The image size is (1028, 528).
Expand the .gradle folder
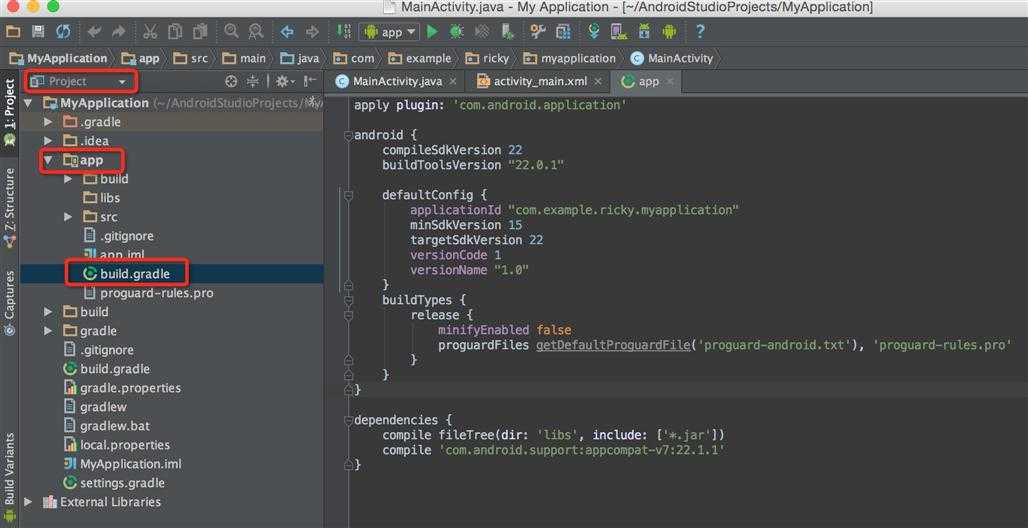pyautogui.click(x=48, y=122)
